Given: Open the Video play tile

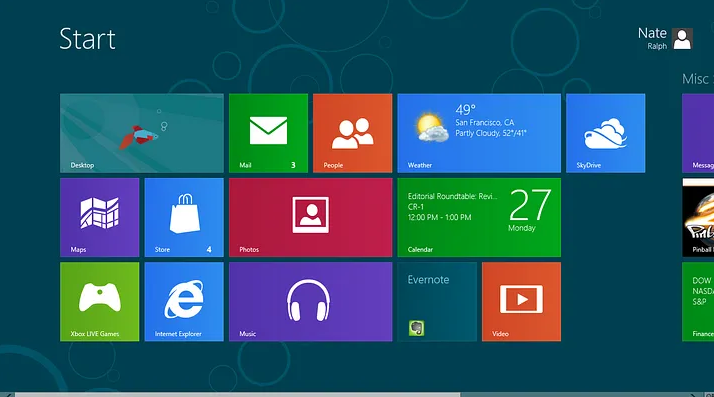Looking at the screenshot, I should (x=521, y=301).
